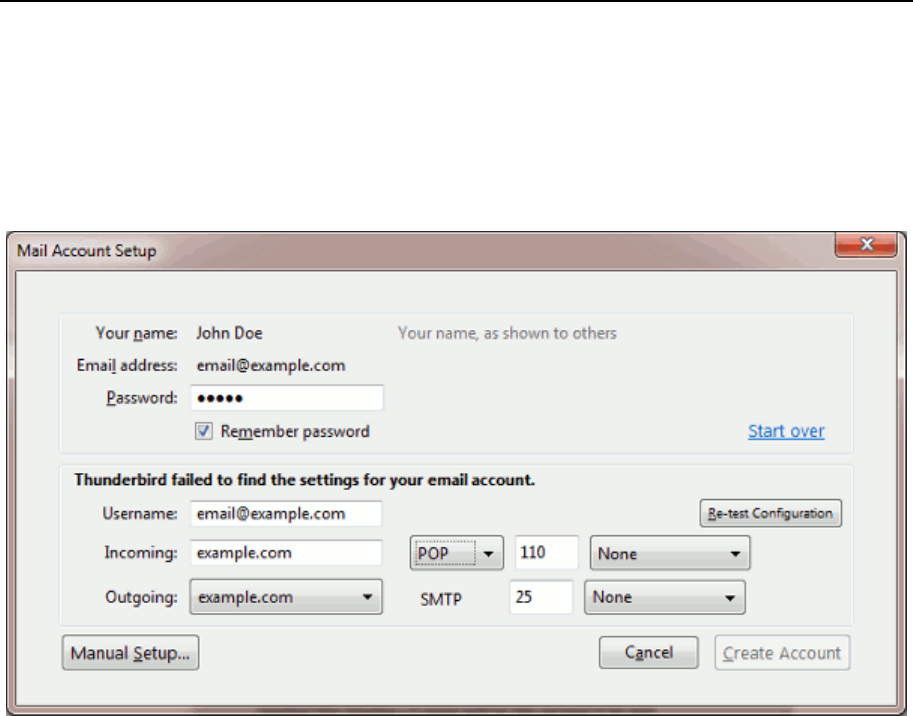The width and height of the screenshot is (913, 716).
Task: Click the Re-test Configuration button
Action: point(770,513)
